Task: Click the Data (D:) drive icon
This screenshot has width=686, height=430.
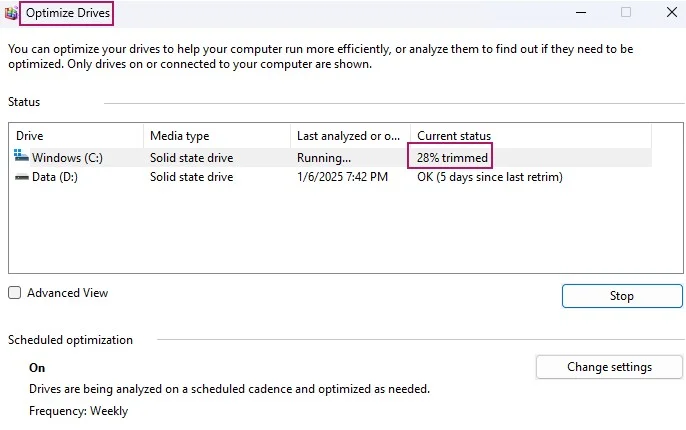Action: 22,177
